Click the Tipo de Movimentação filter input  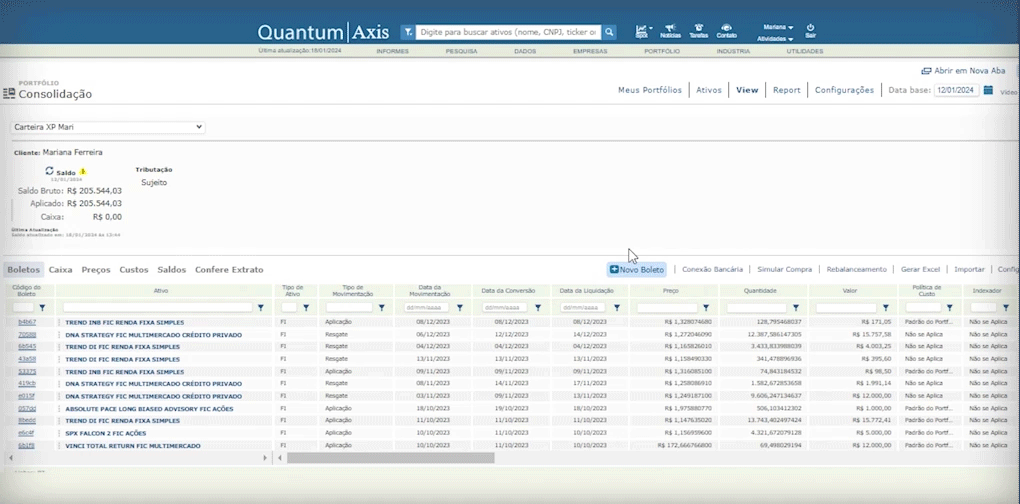[349, 308]
